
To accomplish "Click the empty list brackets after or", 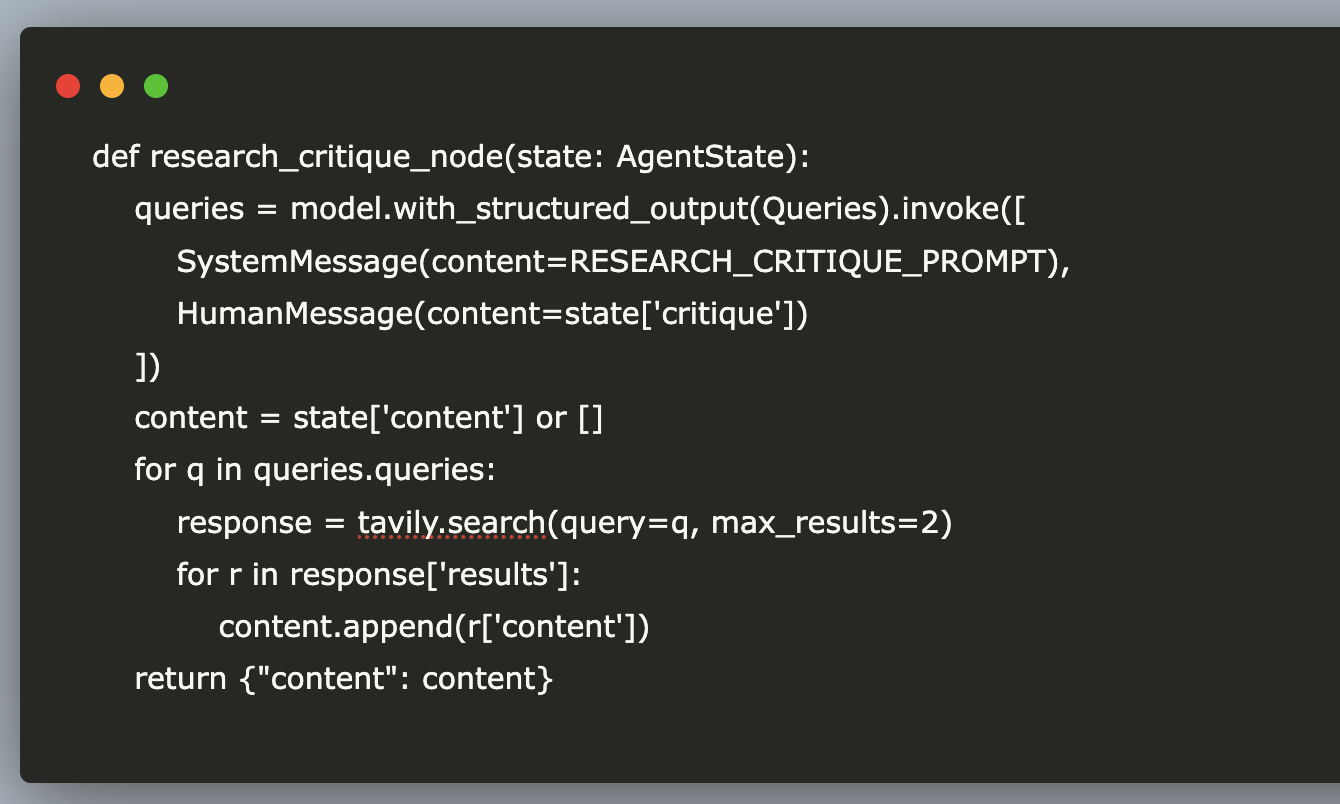I will coord(590,418).
